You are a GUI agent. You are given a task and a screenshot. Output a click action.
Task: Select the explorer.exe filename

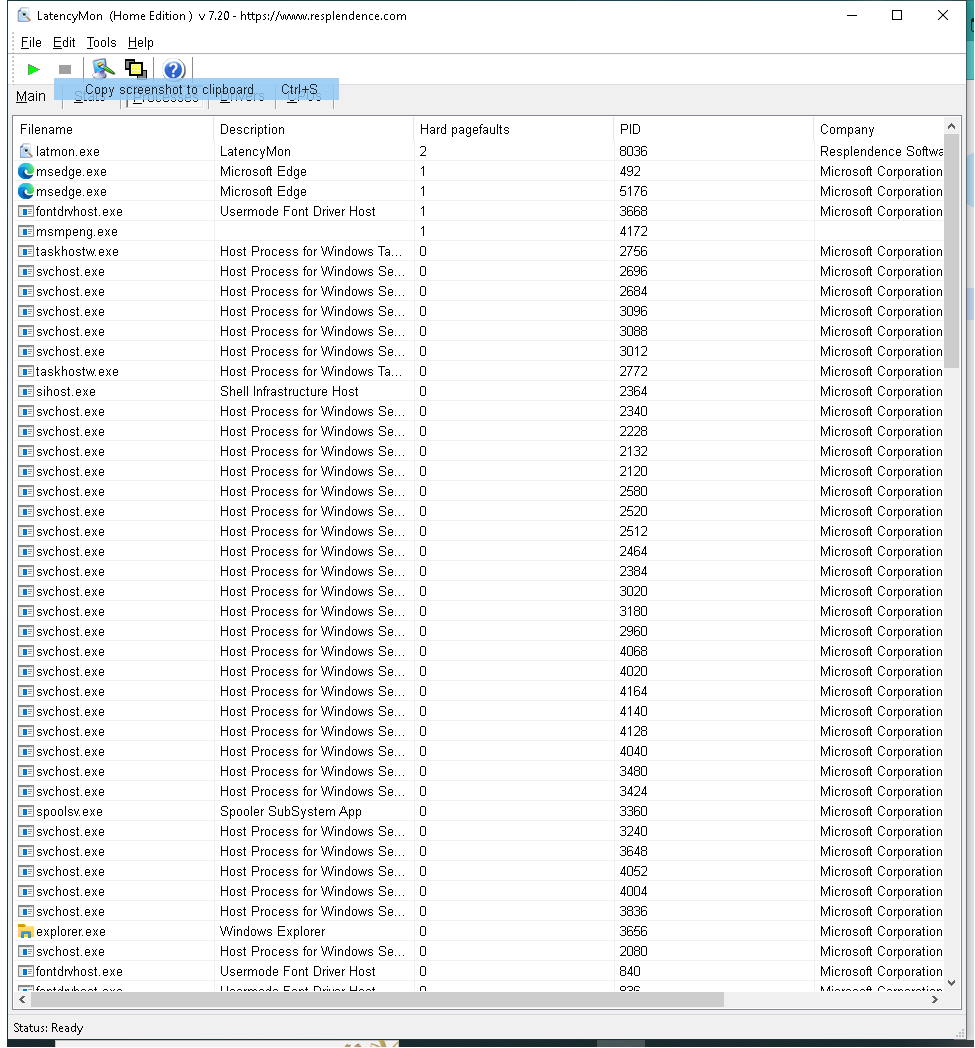[x=71, y=931]
